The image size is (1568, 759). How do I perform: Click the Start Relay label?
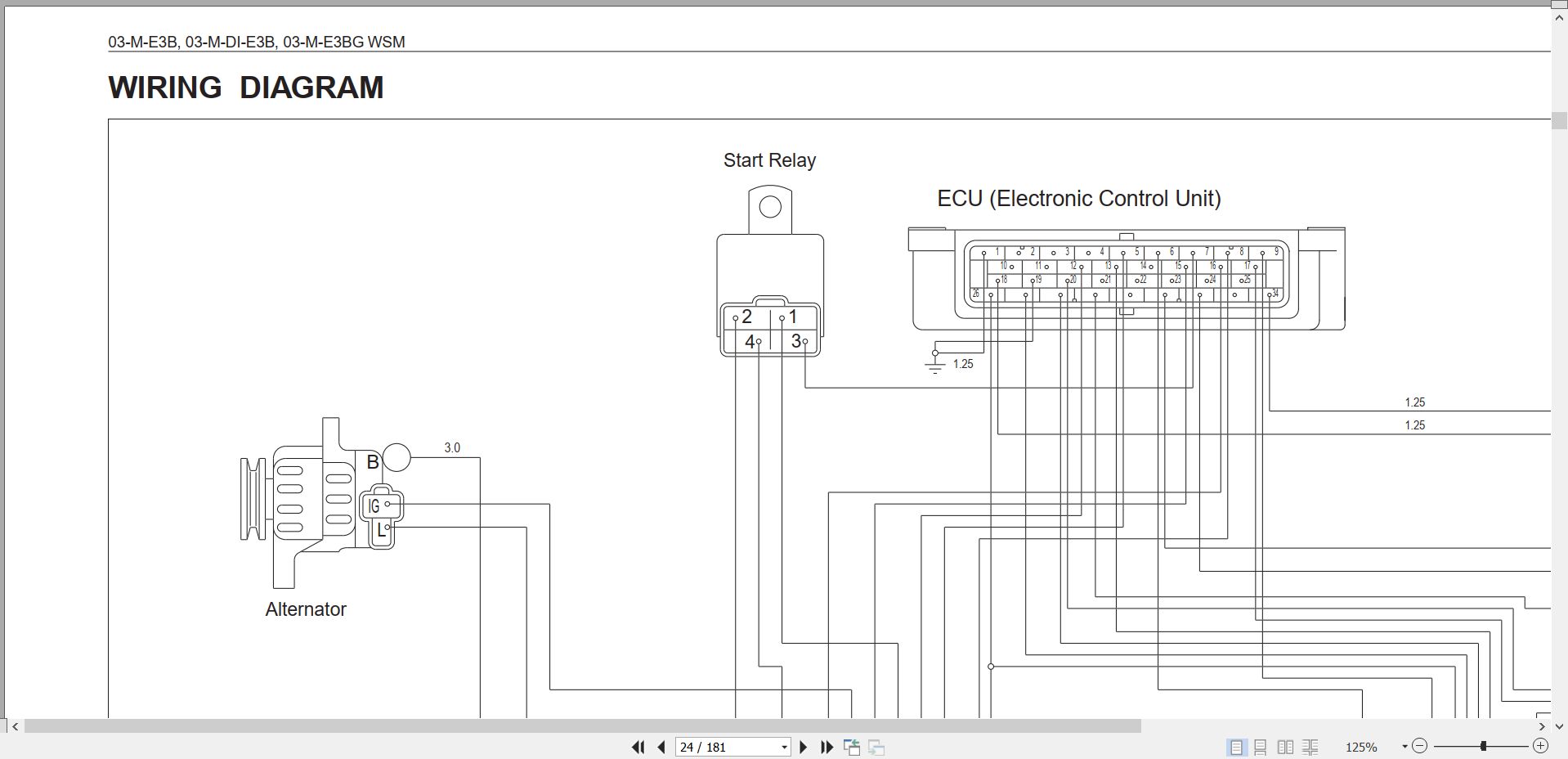769,160
